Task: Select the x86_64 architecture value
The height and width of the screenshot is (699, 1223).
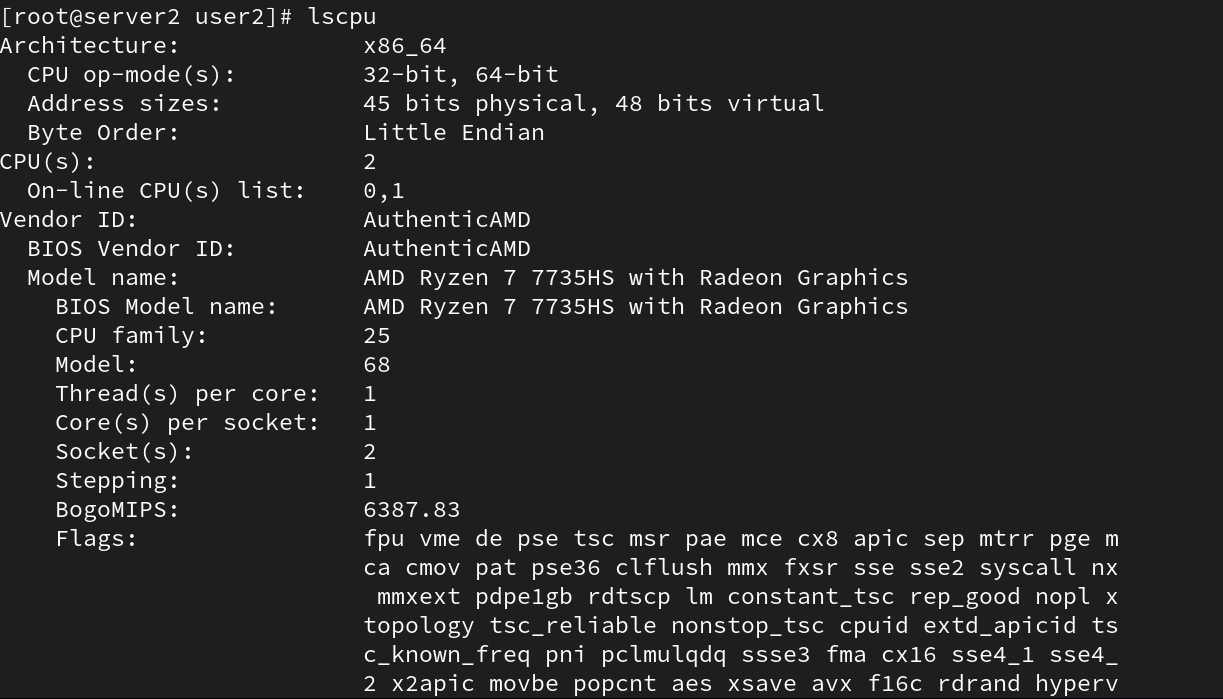Action: pyautogui.click(x=405, y=46)
